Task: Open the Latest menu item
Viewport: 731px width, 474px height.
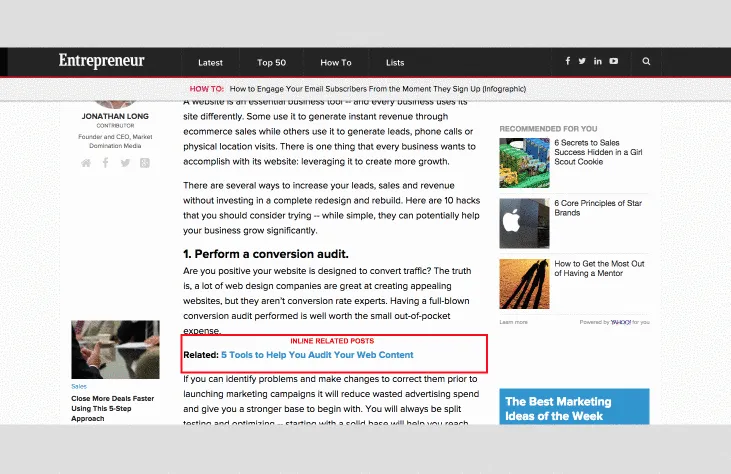Action: tap(210, 63)
